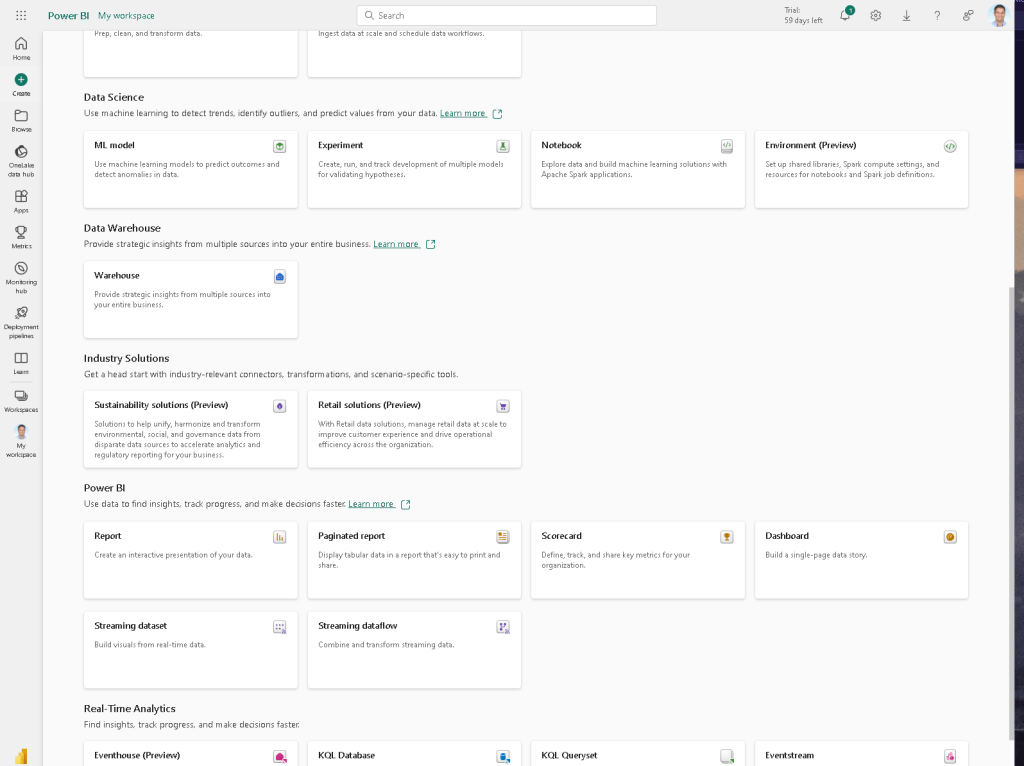Click the Sustainability solutions icon
This screenshot has width=1024, height=766.
(x=280, y=406)
